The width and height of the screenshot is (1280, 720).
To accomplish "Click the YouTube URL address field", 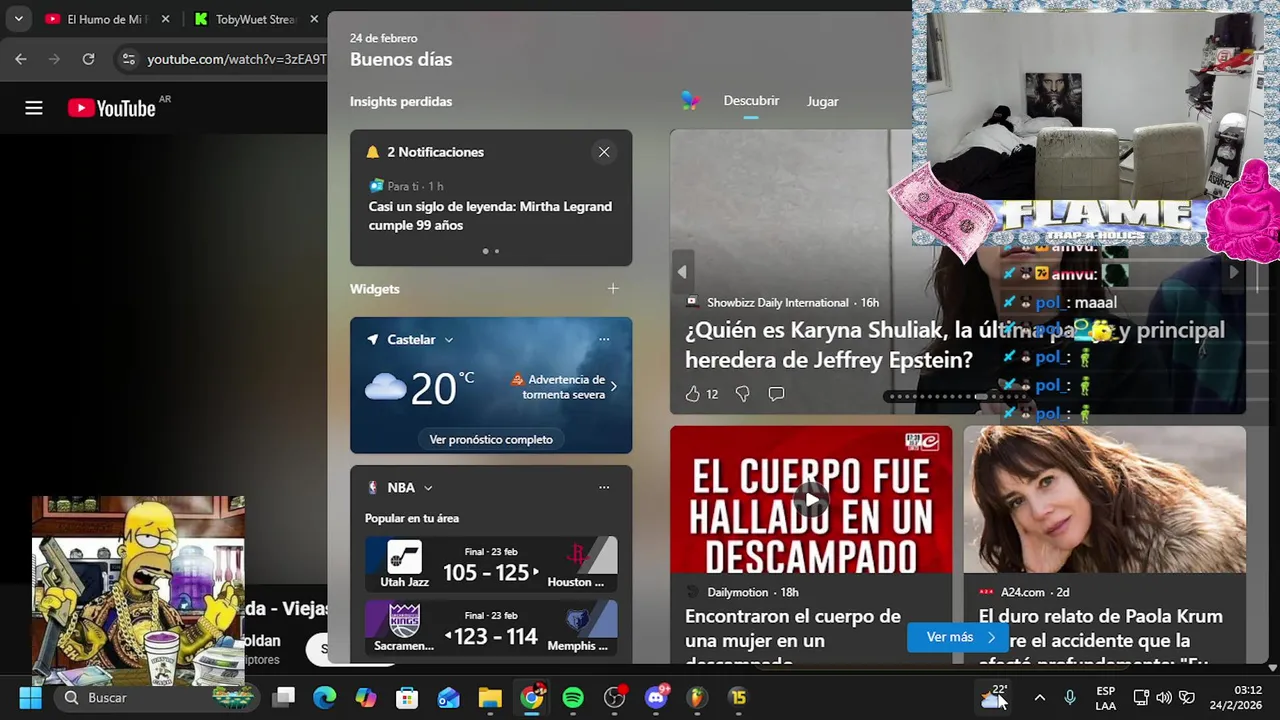I will (236, 59).
